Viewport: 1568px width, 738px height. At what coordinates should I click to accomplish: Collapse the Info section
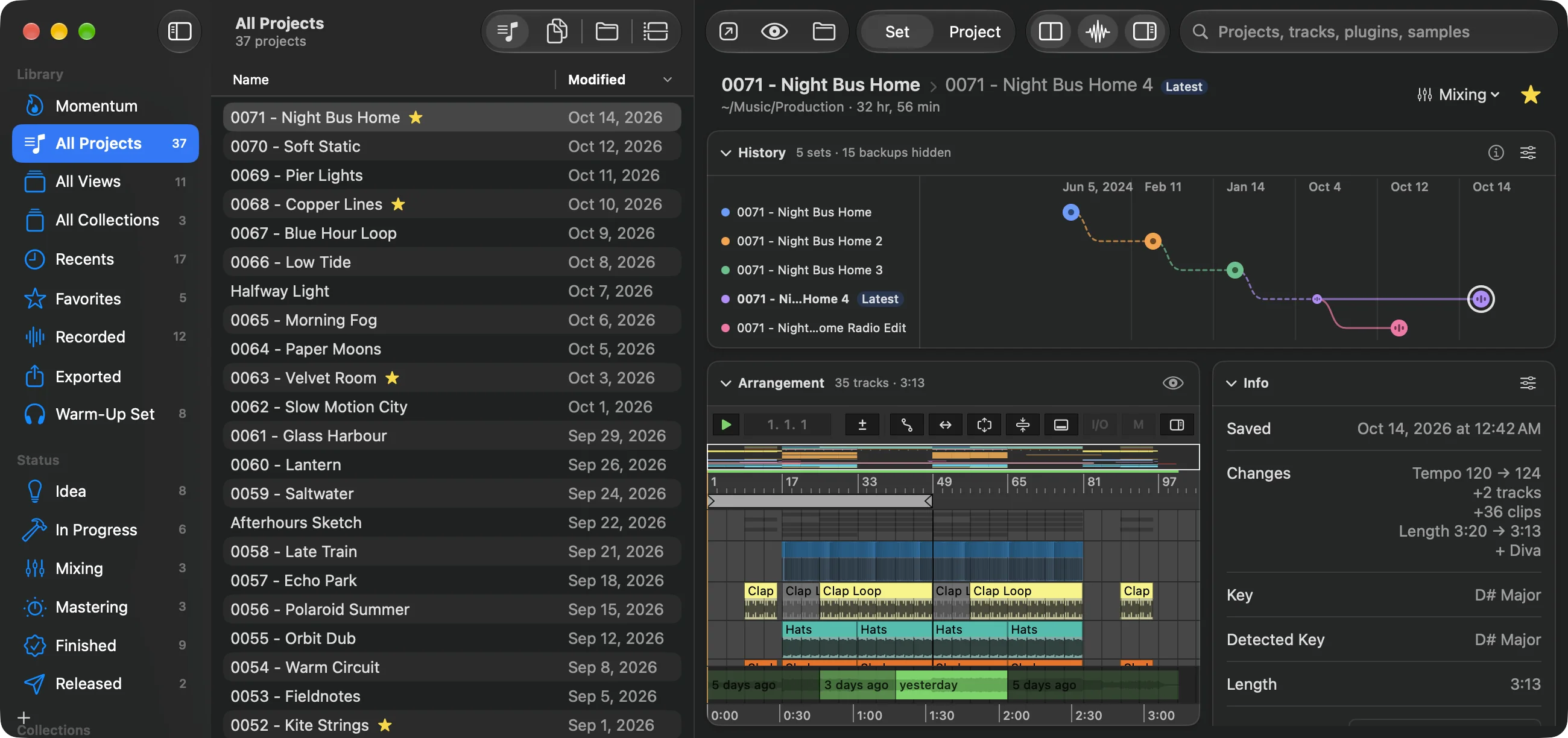(1231, 383)
